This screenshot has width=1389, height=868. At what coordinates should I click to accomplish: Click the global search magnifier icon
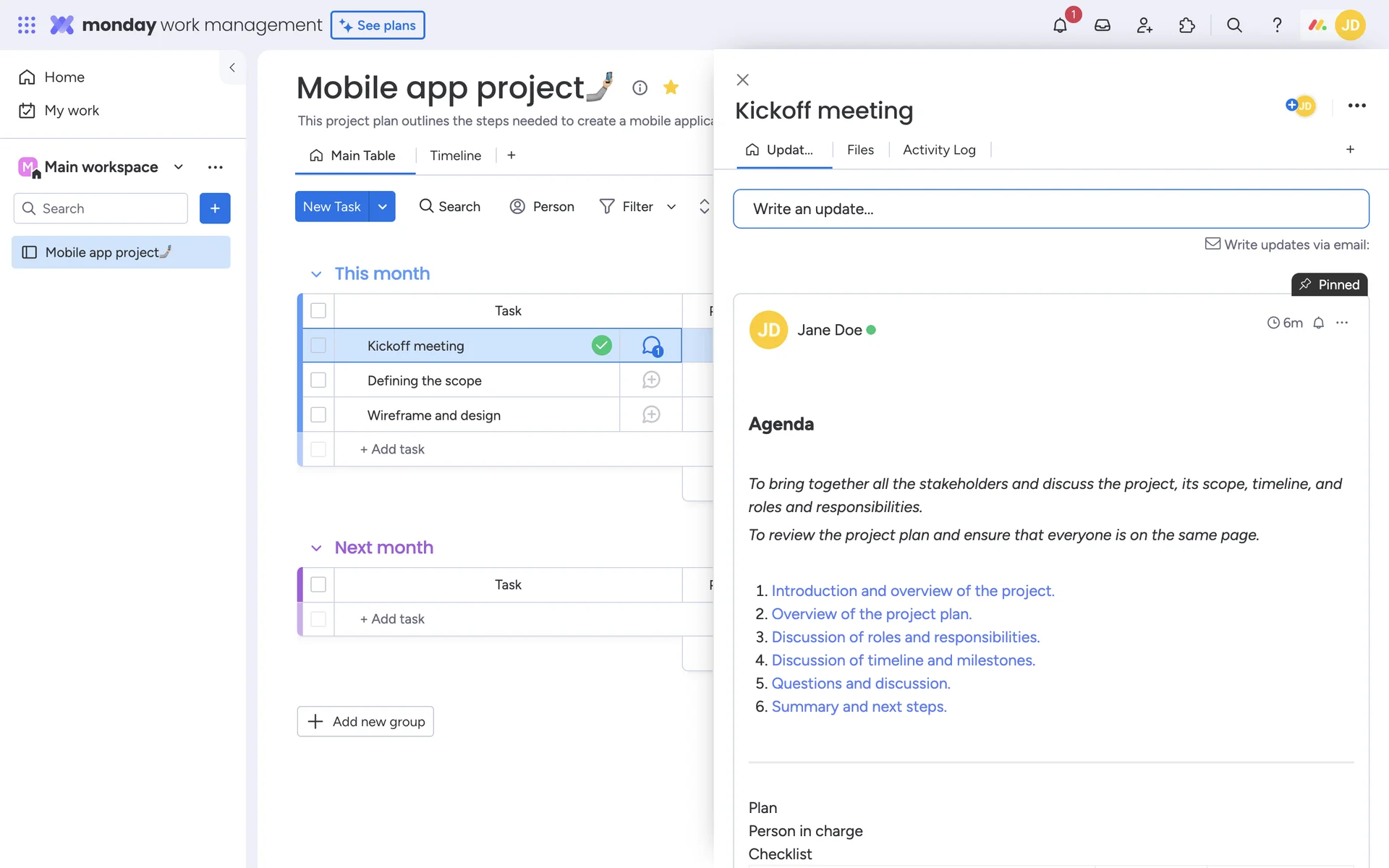[x=1234, y=25]
